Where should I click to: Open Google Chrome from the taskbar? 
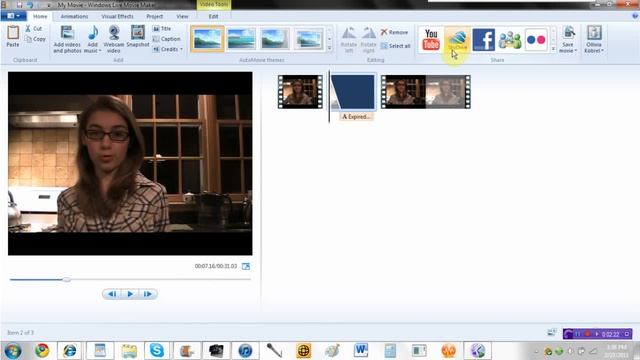click(x=42, y=351)
